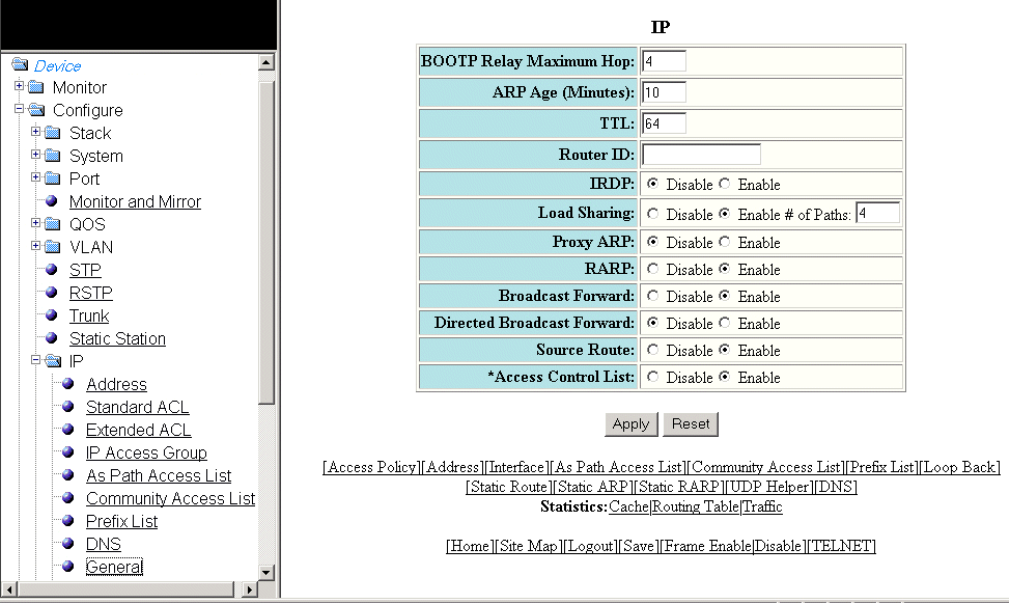This screenshot has width=1009, height=603.
Task: Open the Access Policy link
Action: point(372,467)
